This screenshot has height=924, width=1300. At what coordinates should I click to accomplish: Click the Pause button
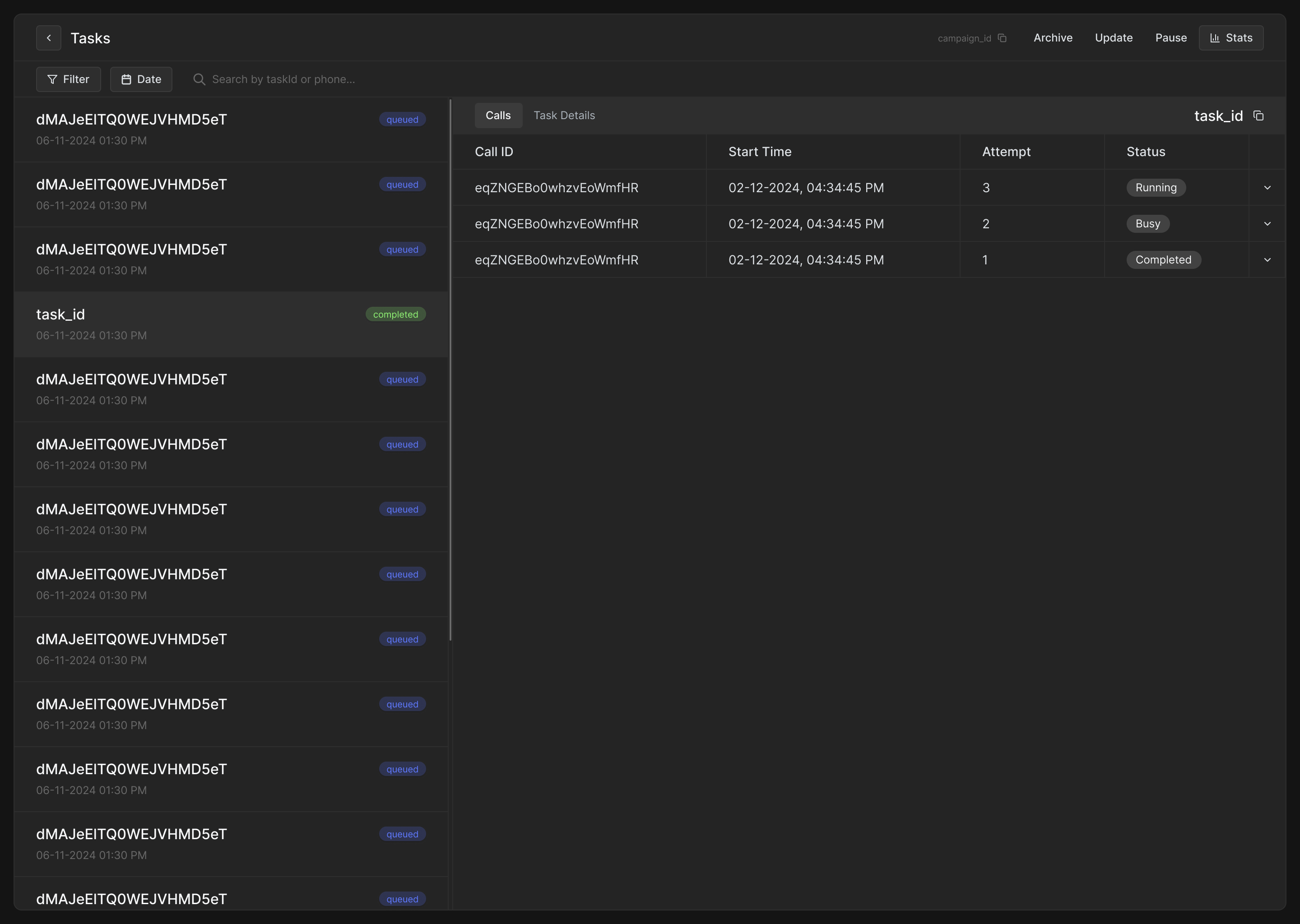click(1171, 38)
